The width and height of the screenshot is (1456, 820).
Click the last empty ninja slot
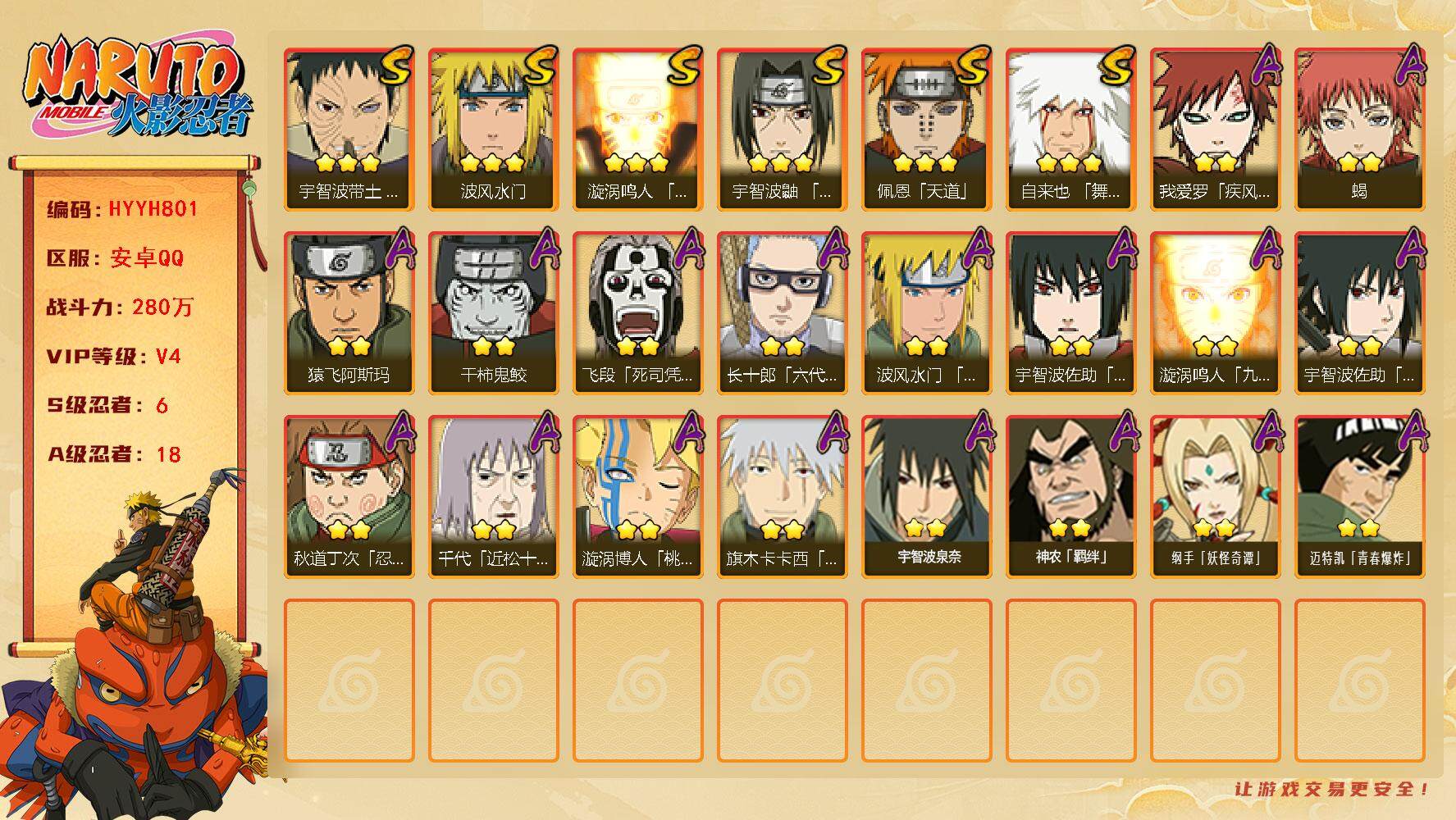tap(1359, 680)
